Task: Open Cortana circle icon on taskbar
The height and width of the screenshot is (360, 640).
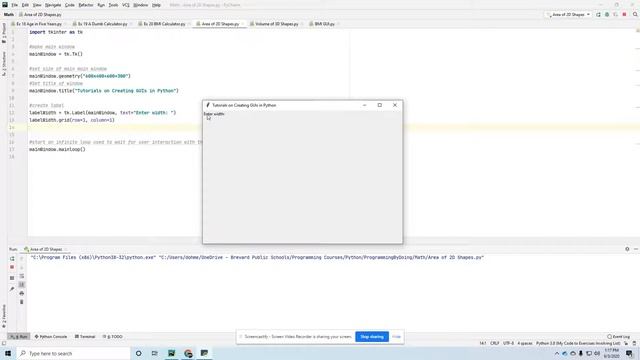Action: (x=139, y=353)
